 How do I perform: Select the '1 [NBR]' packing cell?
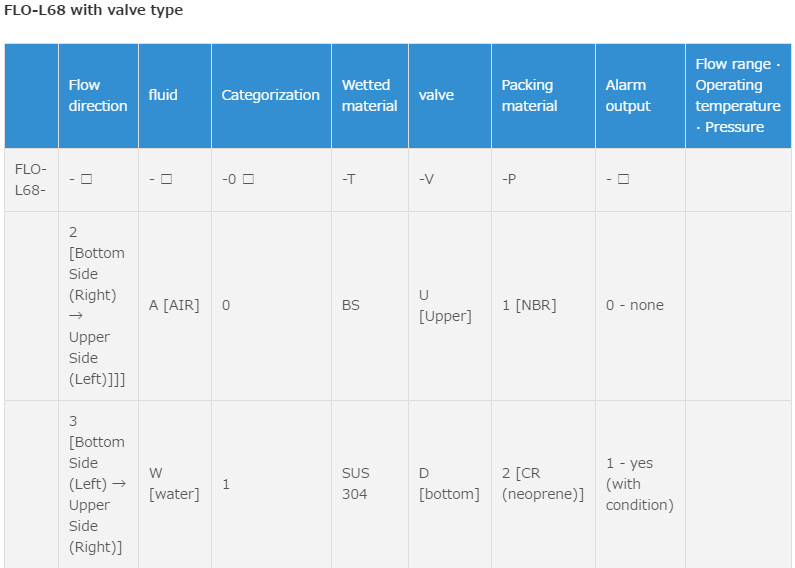[x=529, y=305]
